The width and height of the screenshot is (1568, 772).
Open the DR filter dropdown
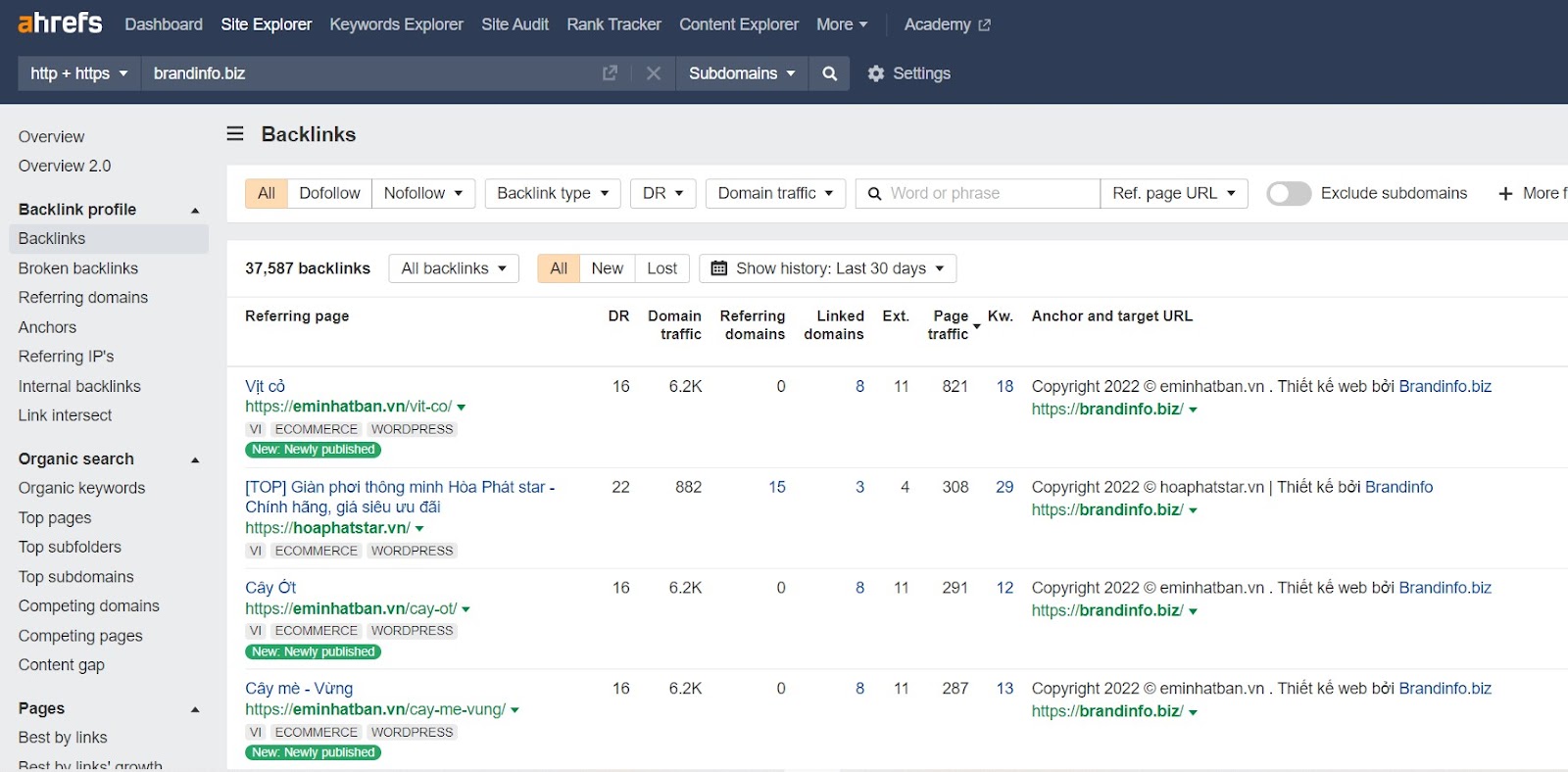point(663,193)
